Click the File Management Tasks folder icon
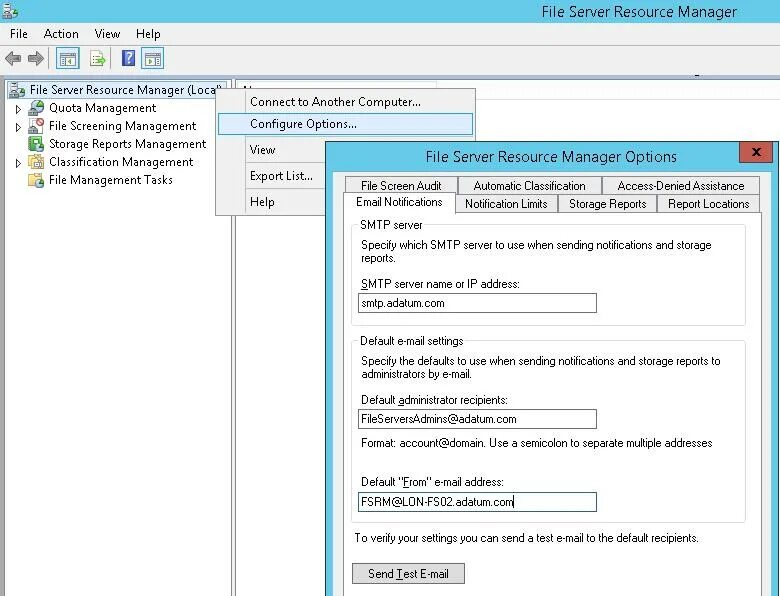Viewport: 780px width, 596px height. pyautogui.click(x=36, y=180)
